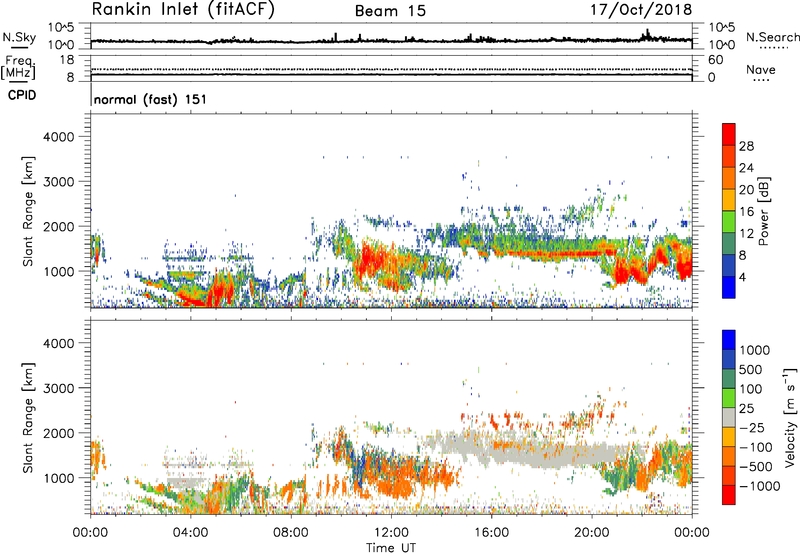Click the dotted line in the frequency panel
This screenshot has width=800, height=554.
point(391,68)
